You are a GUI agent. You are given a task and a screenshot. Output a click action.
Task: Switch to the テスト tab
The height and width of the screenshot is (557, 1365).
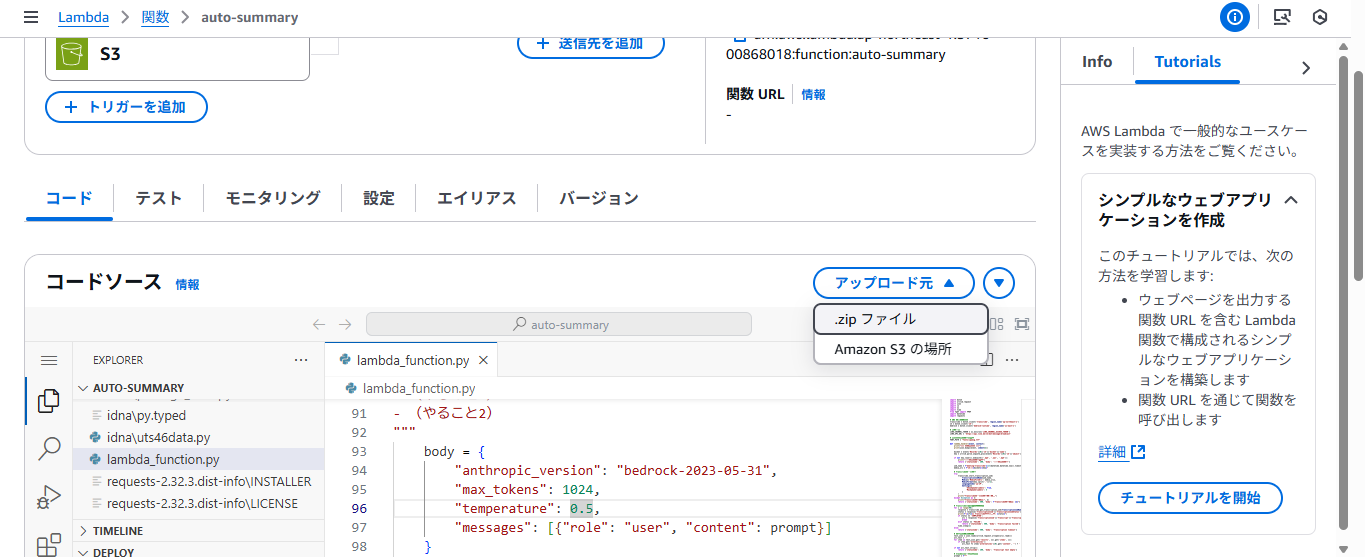click(x=159, y=198)
